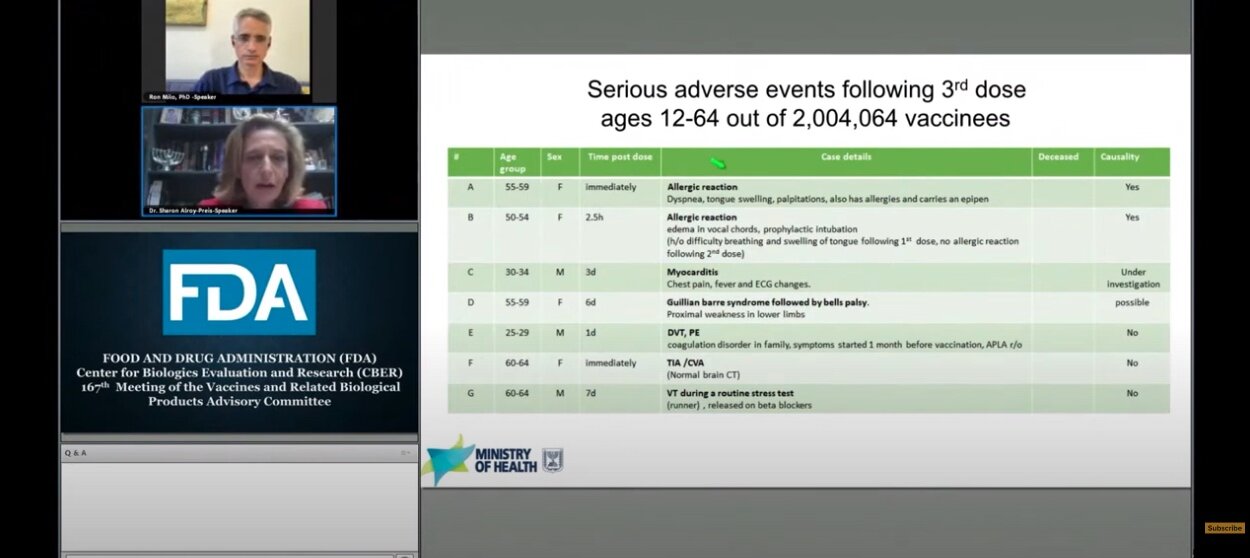Click row letter 'B' in the table
Image resolution: width=1250 pixels, height=558 pixels.
471,217
